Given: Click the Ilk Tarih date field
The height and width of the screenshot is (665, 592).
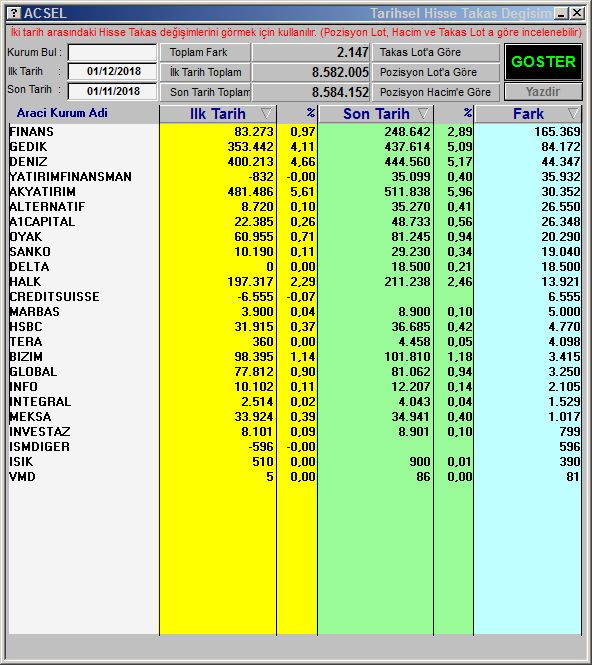Looking at the screenshot, I should [112, 71].
